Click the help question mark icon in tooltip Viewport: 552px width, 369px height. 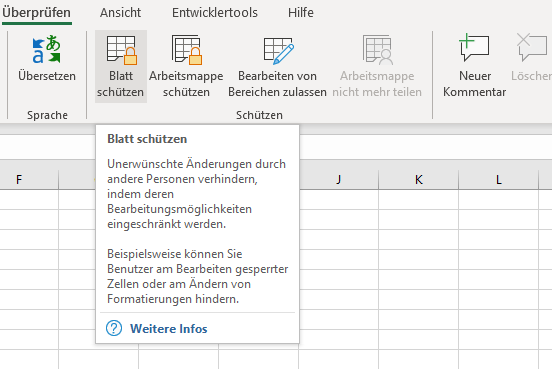coord(114,328)
